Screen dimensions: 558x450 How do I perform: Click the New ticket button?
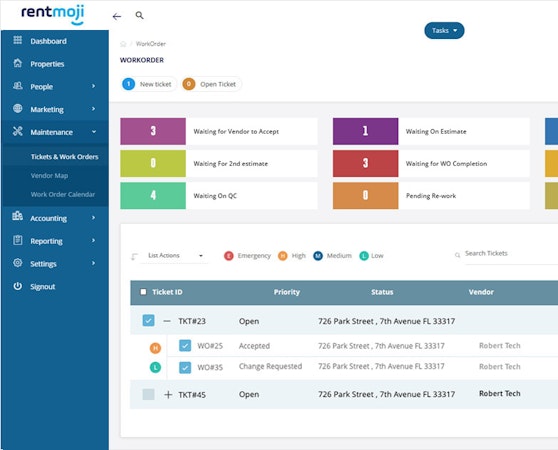[x=149, y=84]
